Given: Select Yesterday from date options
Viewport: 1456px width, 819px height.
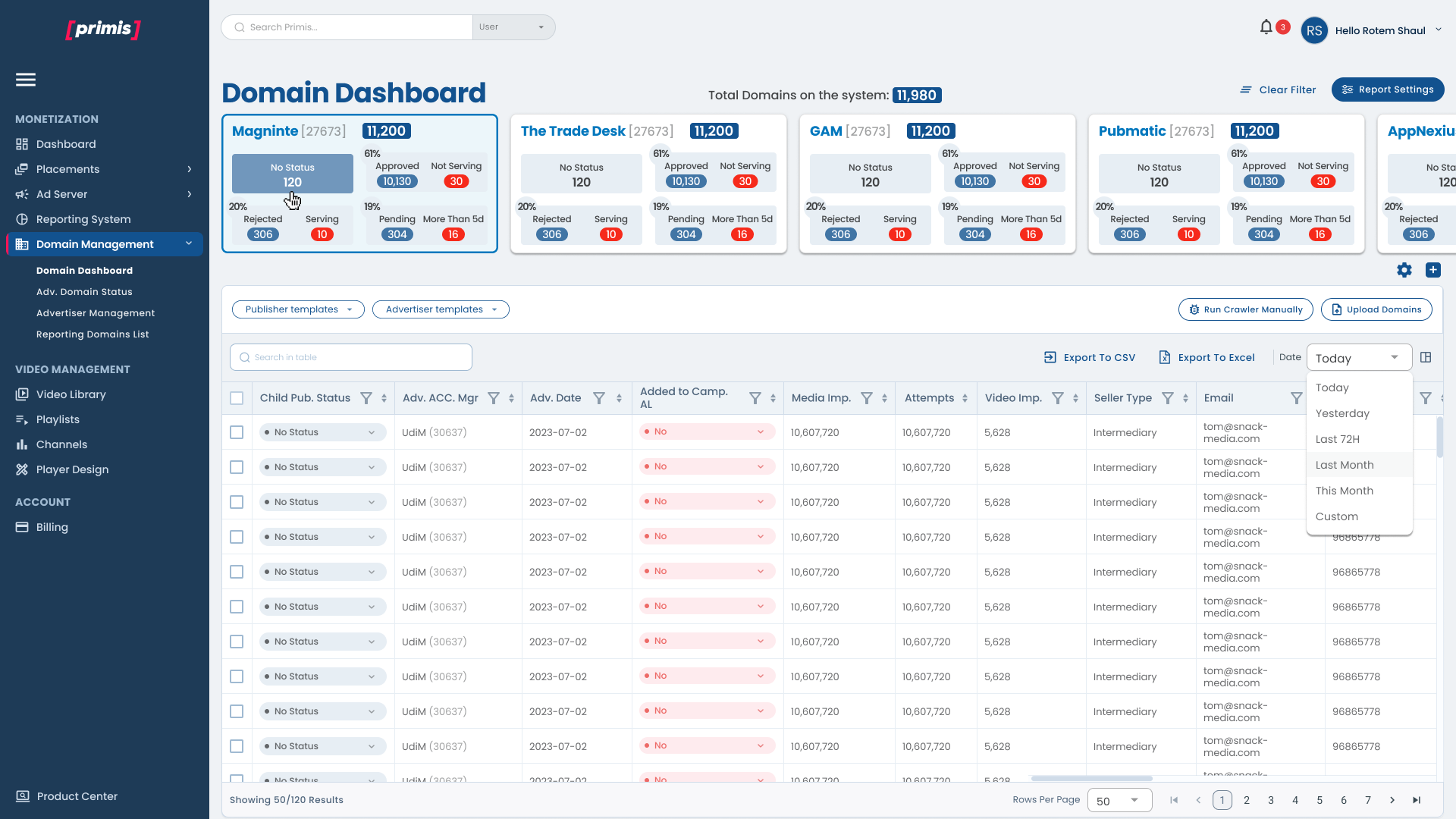Looking at the screenshot, I should click(x=1359, y=413).
